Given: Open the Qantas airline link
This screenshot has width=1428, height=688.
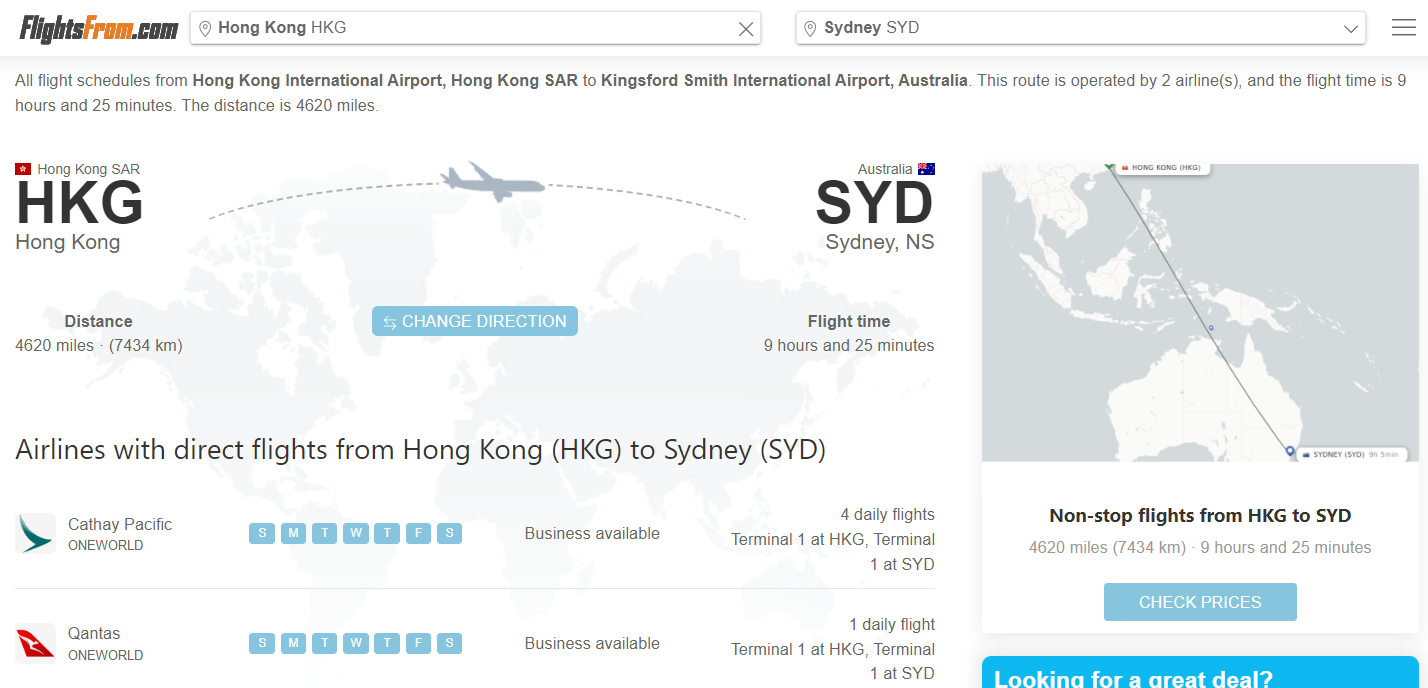Looking at the screenshot, I should [94, 633].
